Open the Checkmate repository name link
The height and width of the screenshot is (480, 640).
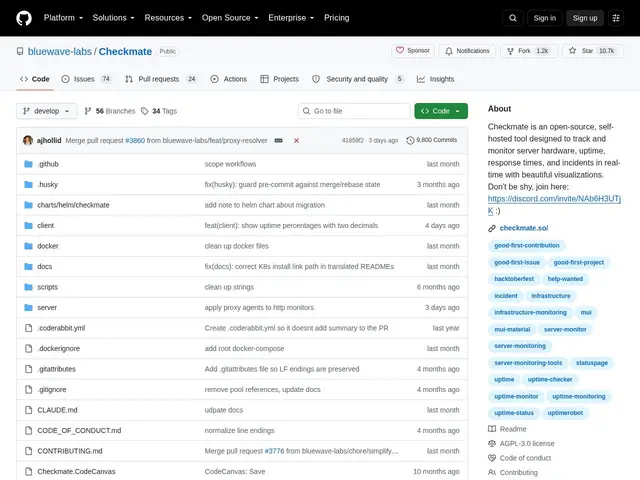pos(125,51)
